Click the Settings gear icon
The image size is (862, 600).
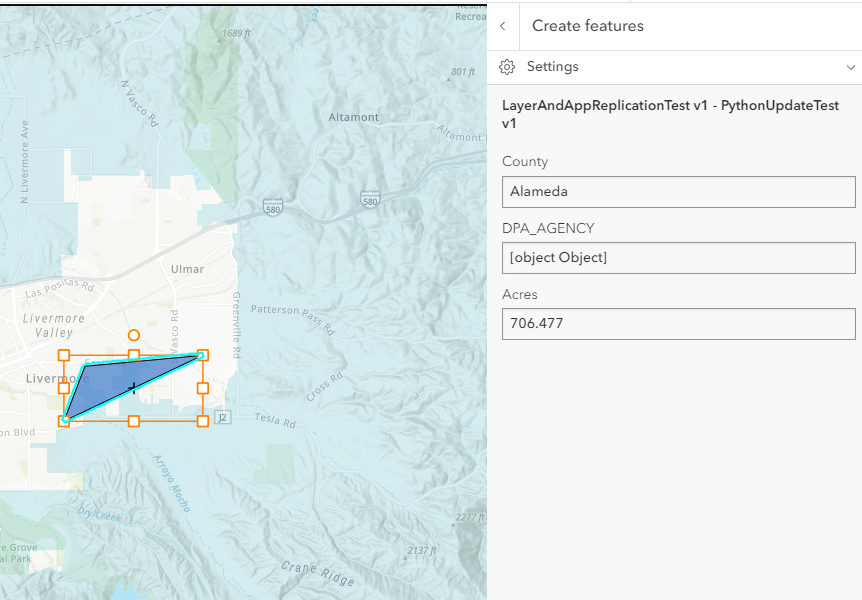[507, 67]
